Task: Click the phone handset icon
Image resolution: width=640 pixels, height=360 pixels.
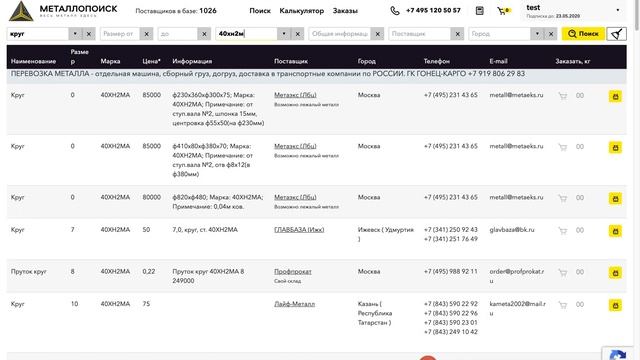Action: click(x=395, y=11)
